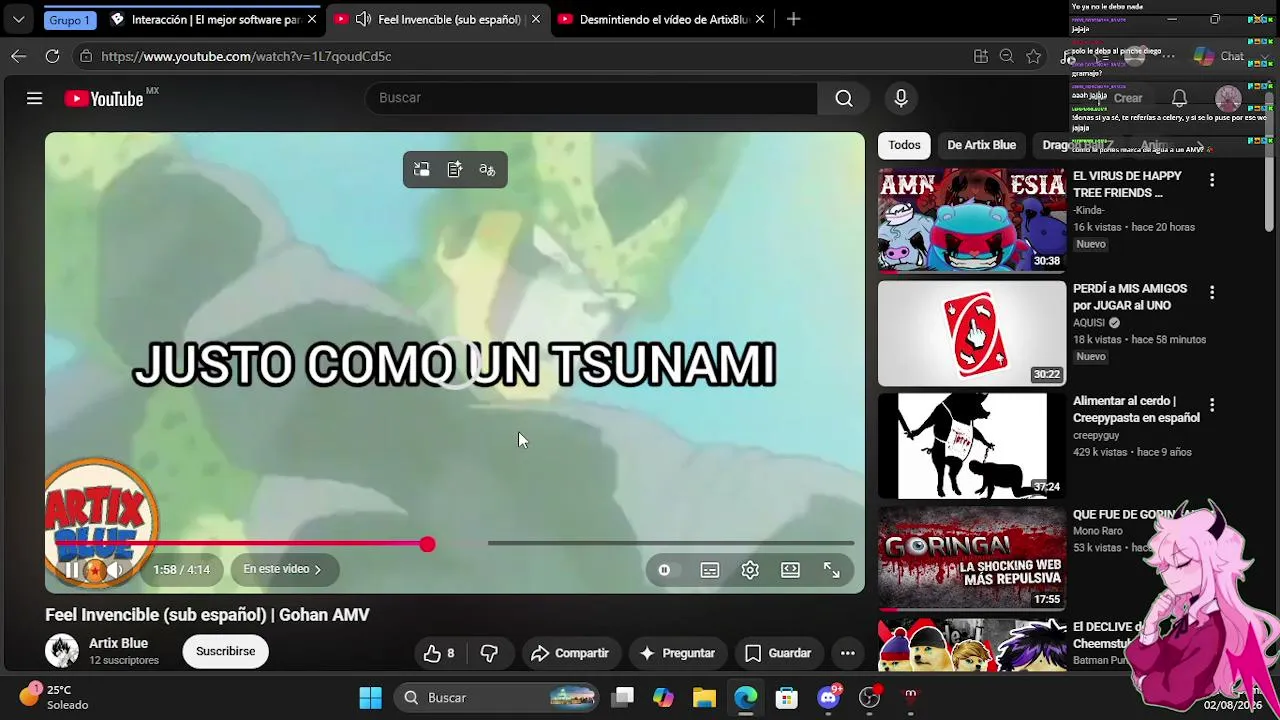Viewport: 1280px width, 720px height.
Task: Open the player settings gear
Action: [750, 570]
